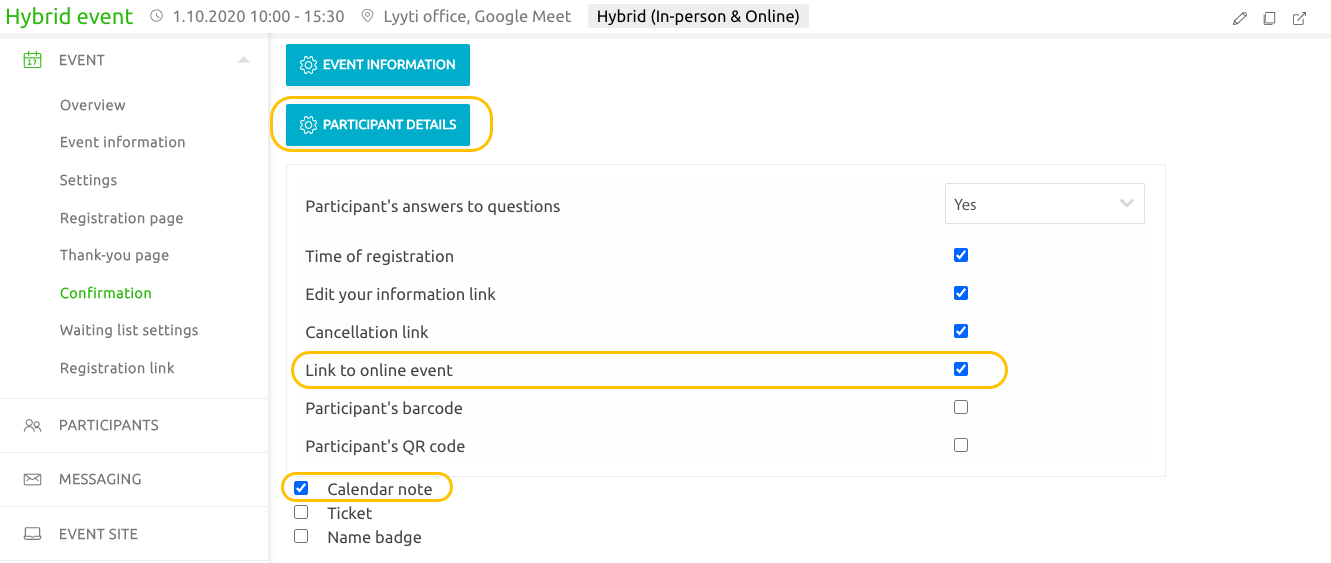Click the copy event icon in header

(x=1269, y=18)
